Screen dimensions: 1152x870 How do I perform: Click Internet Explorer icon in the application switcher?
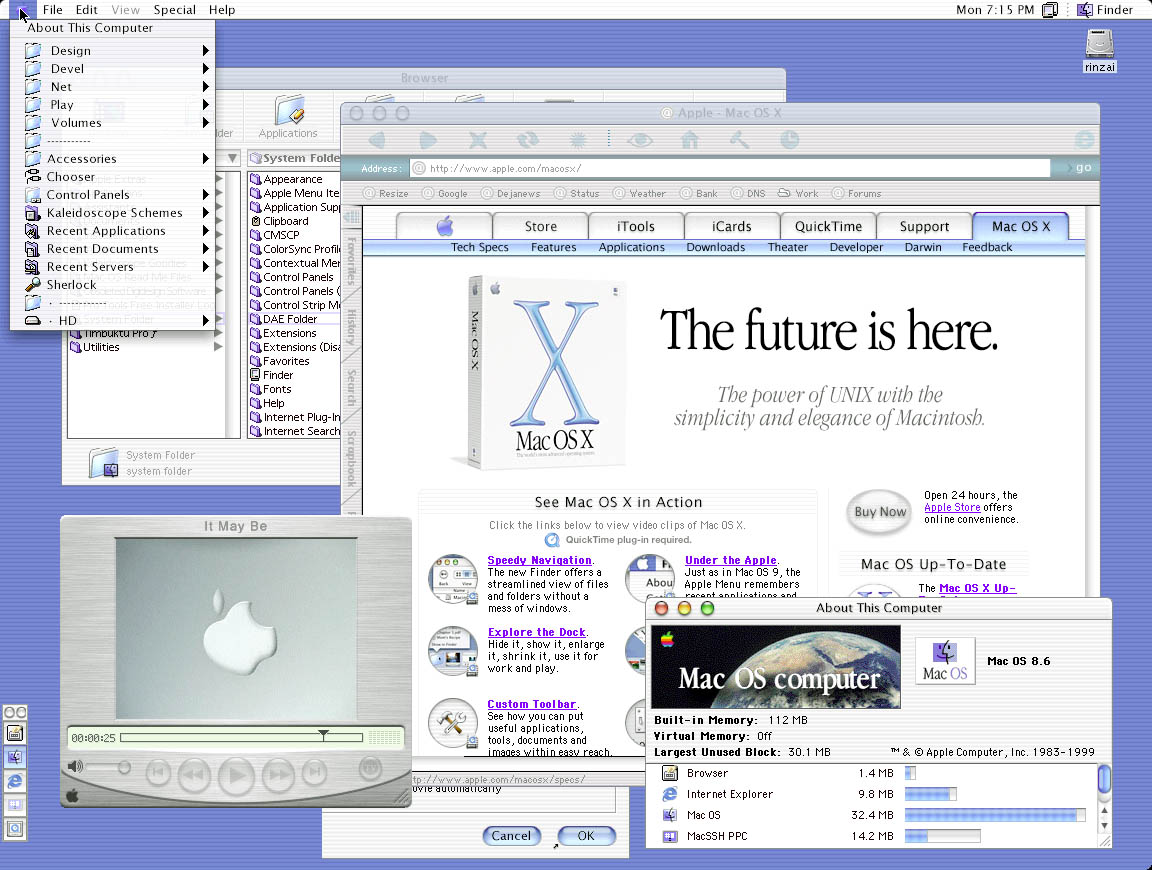point(15,781)
